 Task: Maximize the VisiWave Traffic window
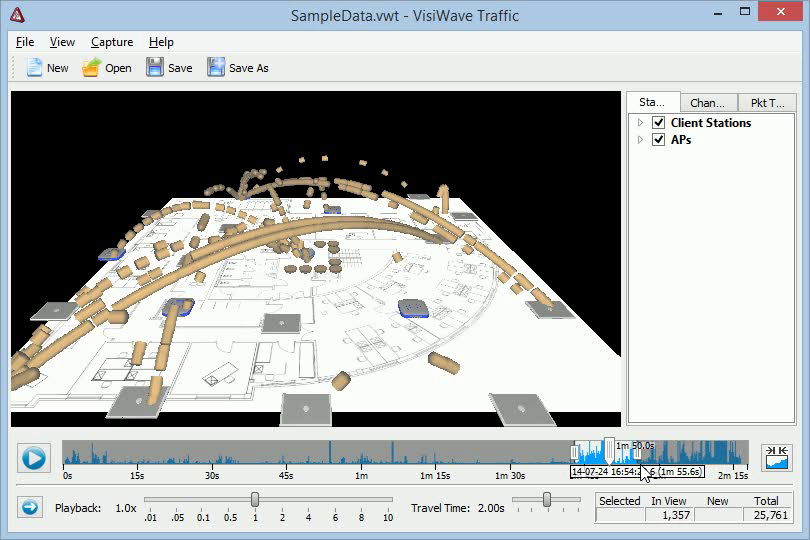pyautogui.click(x=745, y=11)
